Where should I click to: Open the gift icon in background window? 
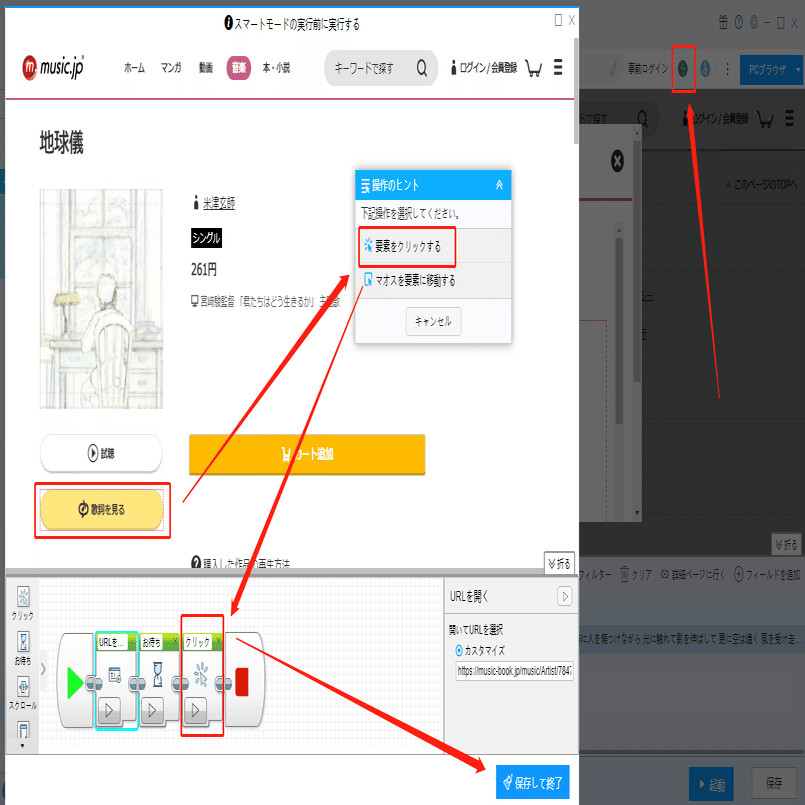(x=723, y=22)
